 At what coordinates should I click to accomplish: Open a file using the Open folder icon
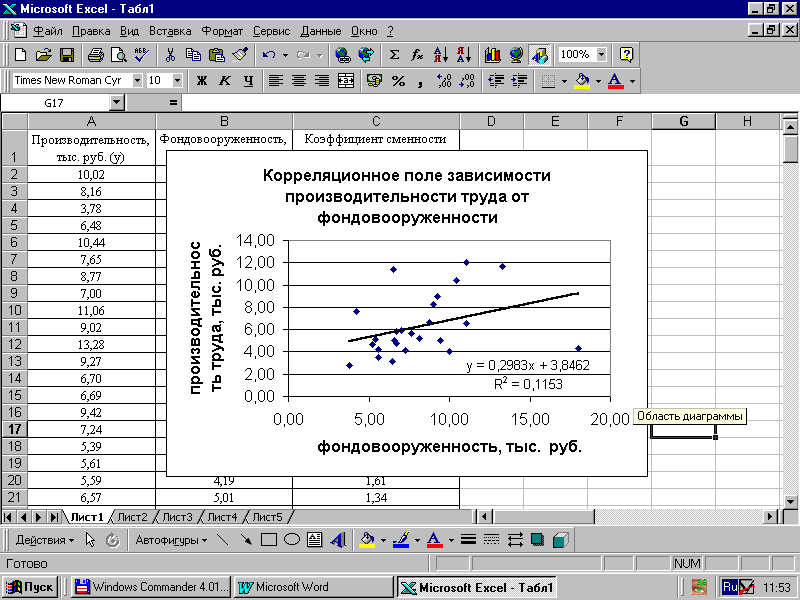pos(44,55)
